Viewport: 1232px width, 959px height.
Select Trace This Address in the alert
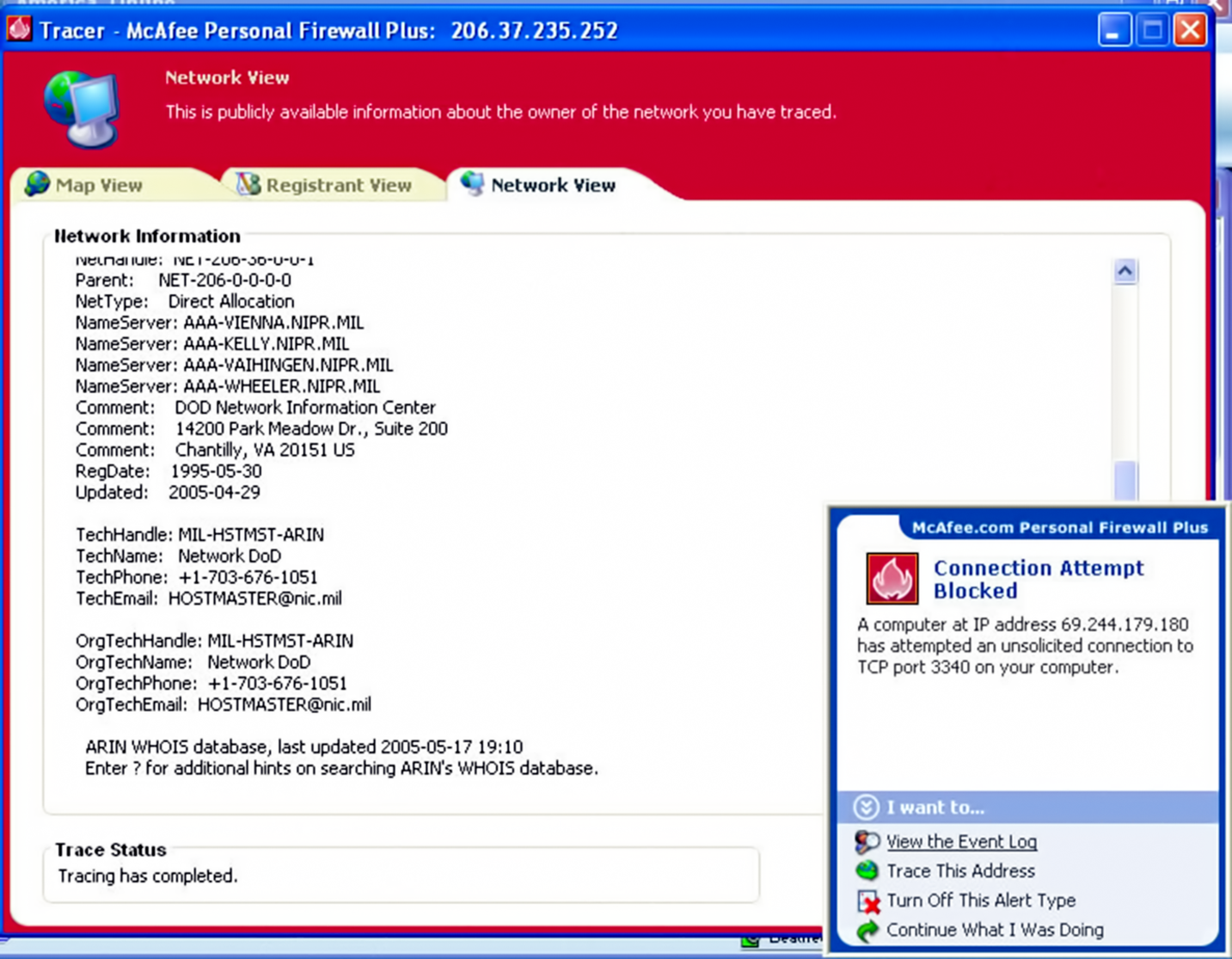tap(960, 871)
